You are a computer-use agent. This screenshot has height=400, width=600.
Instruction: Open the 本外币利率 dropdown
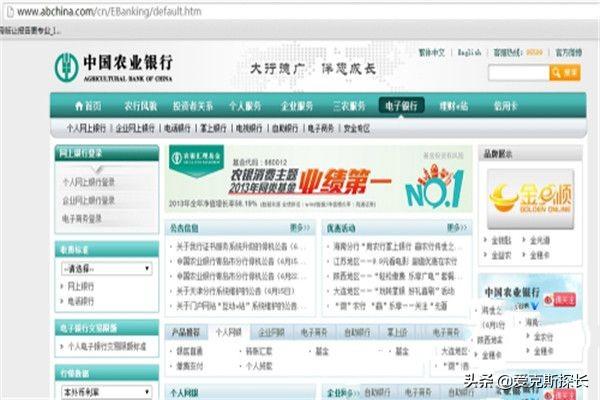click(x=106, y=392)
